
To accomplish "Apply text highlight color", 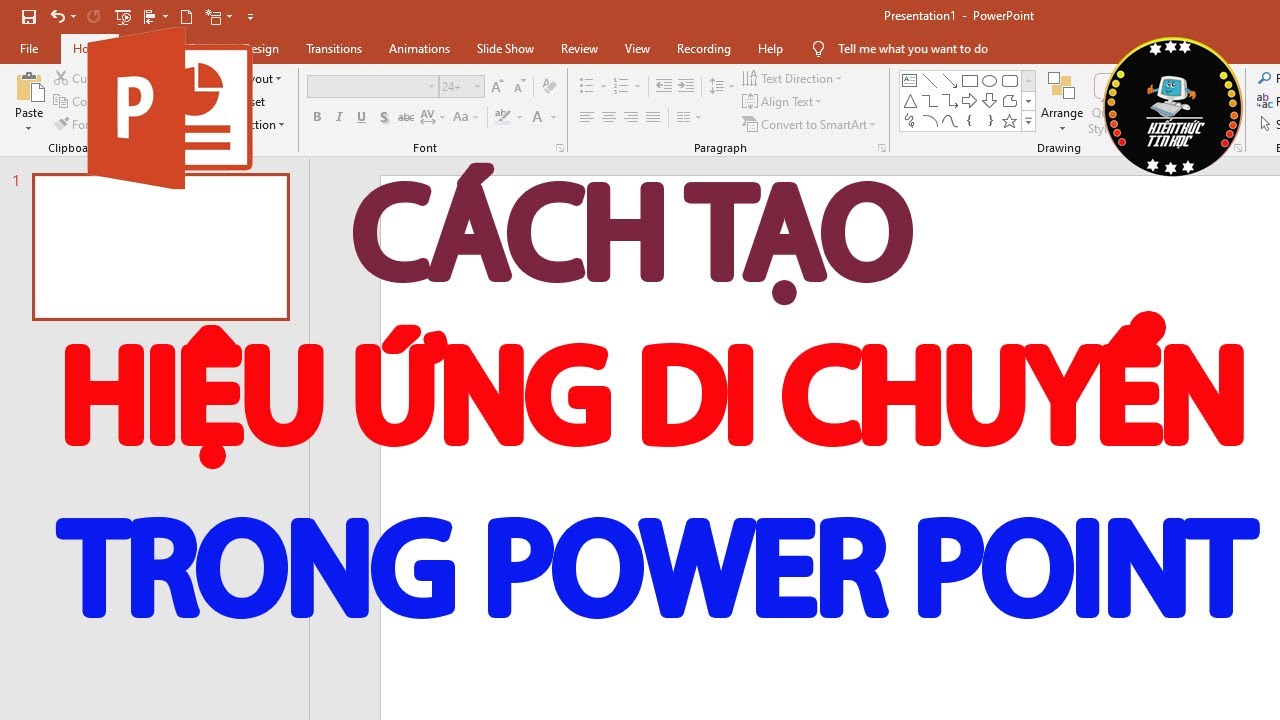I will click(505, 117).
